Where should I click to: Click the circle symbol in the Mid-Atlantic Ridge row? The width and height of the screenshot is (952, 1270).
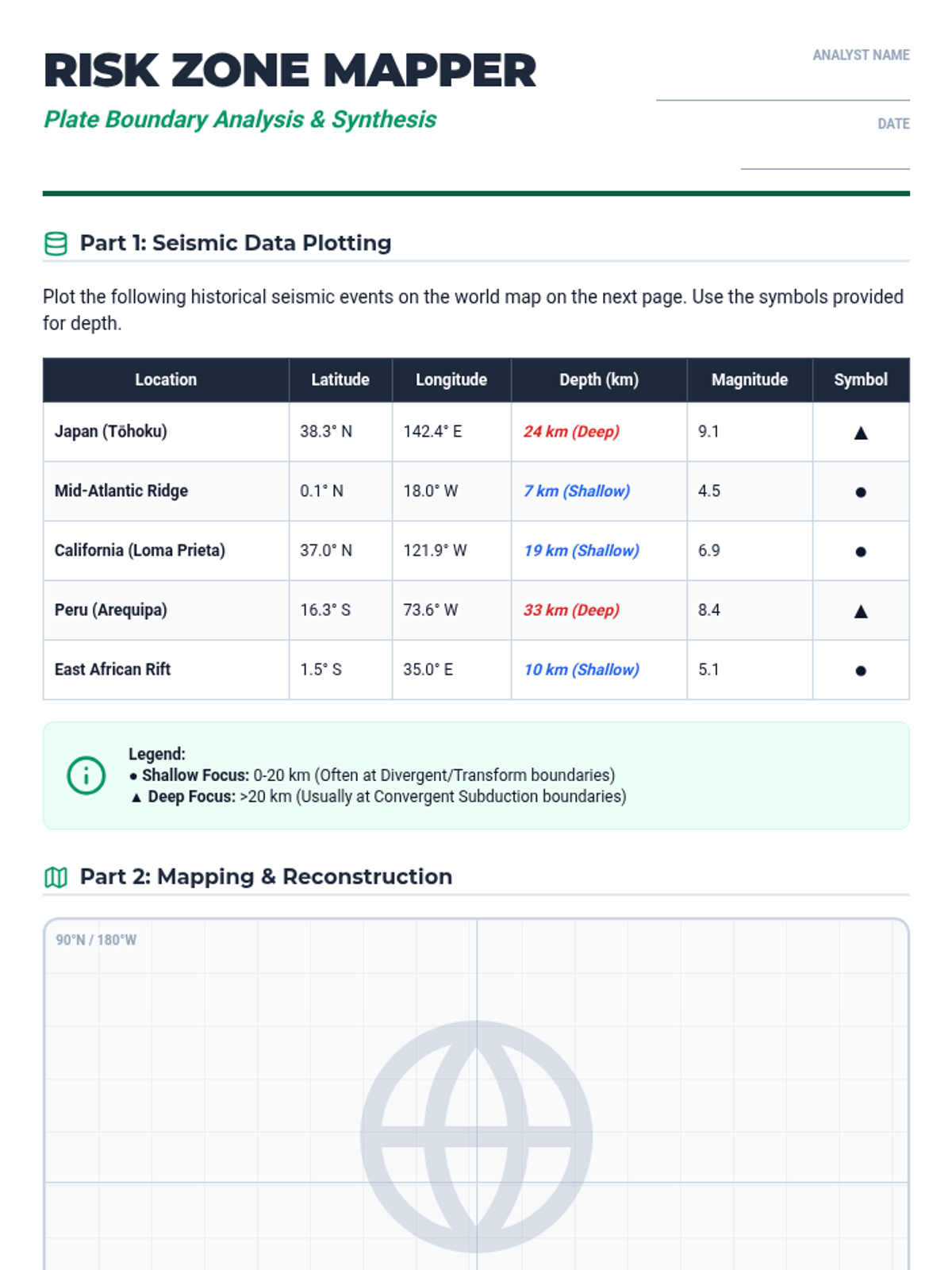pos(861,492)
